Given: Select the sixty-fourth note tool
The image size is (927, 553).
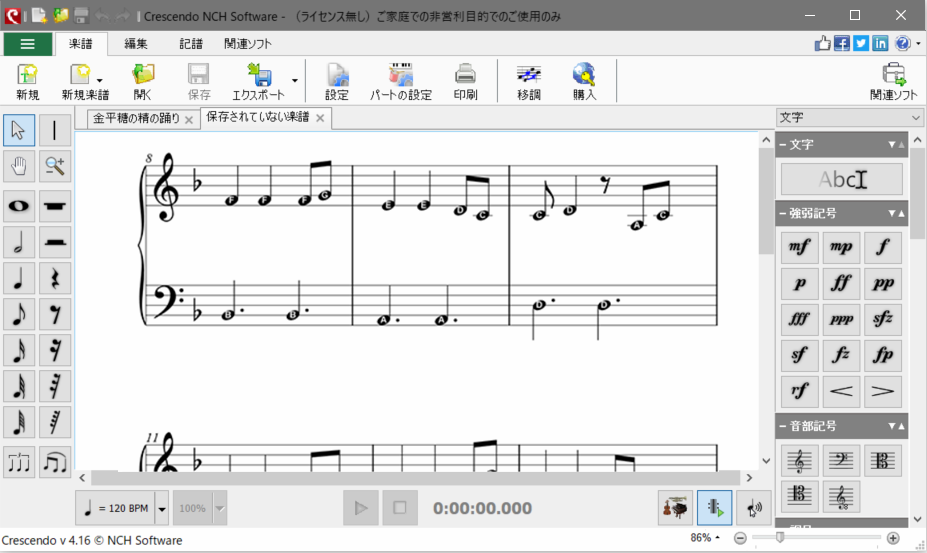Looking at the screenshot, I should 19,422.
